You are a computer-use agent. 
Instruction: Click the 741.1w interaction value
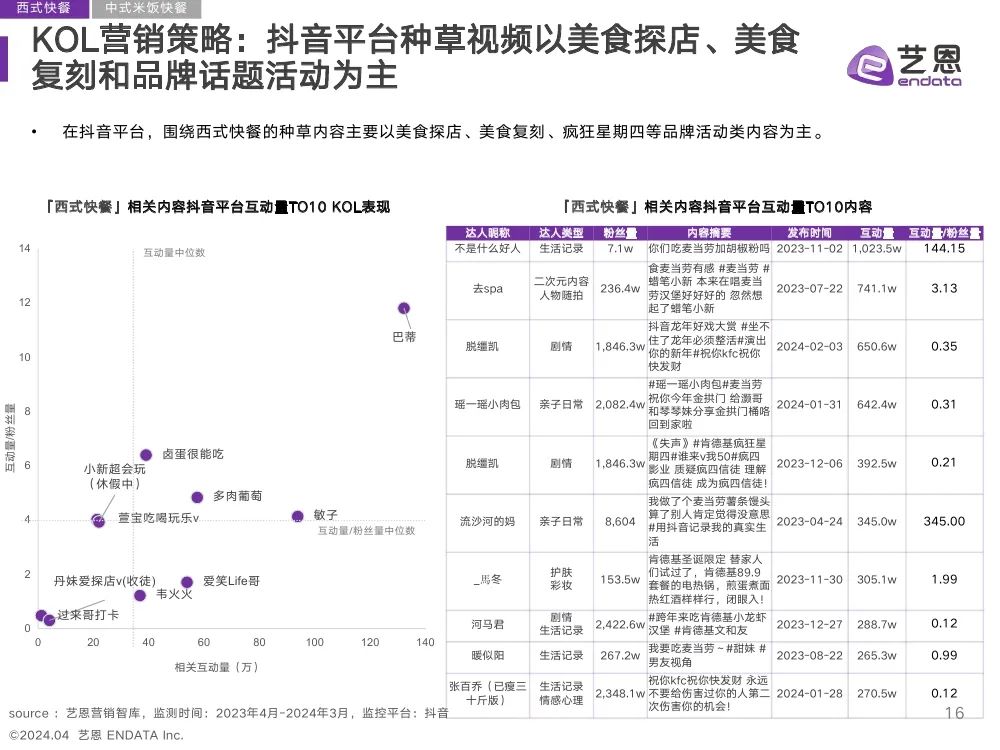click(877, 289)
